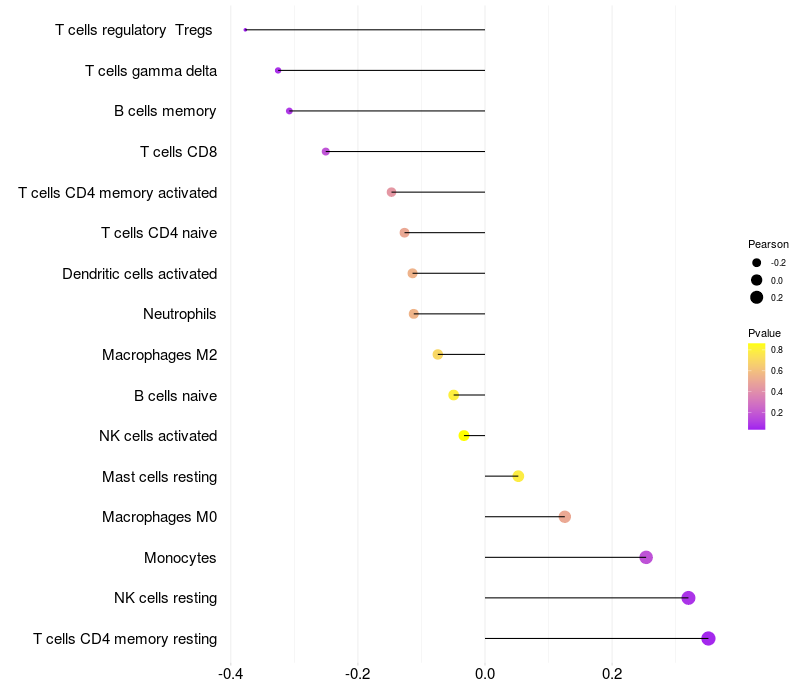Click the NK cells resting lollipop dot
The width and height of the screenshot is (800, 700).
(688, 598)
